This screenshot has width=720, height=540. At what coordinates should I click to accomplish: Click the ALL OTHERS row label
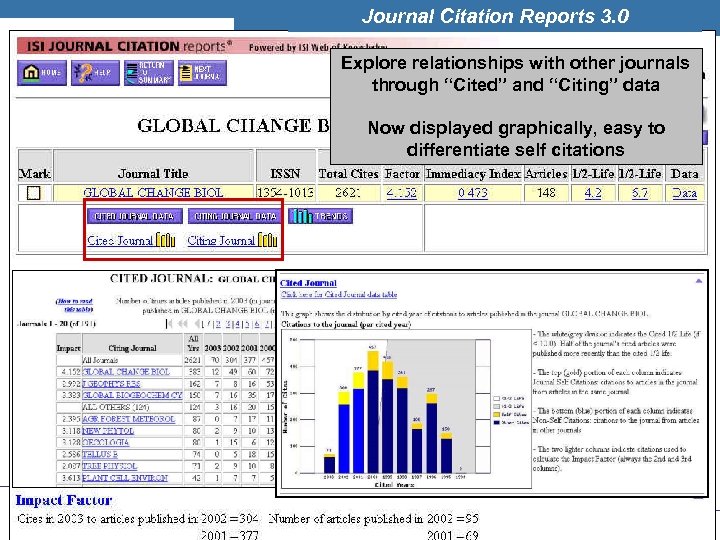[x=116, y=407]
